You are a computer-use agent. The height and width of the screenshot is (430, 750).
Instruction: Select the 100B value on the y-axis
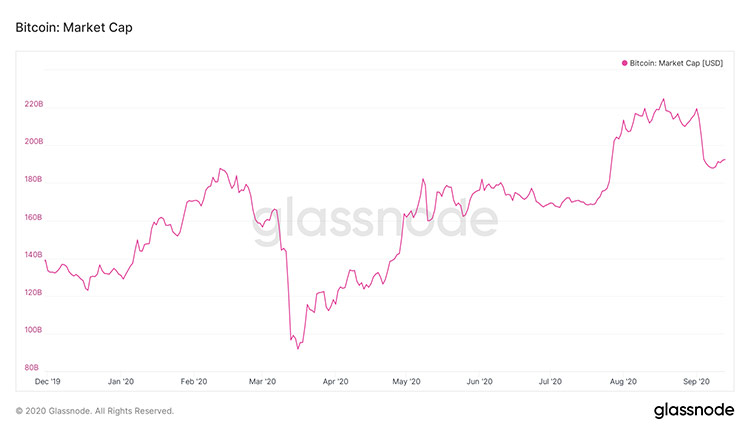coord(33,331)
